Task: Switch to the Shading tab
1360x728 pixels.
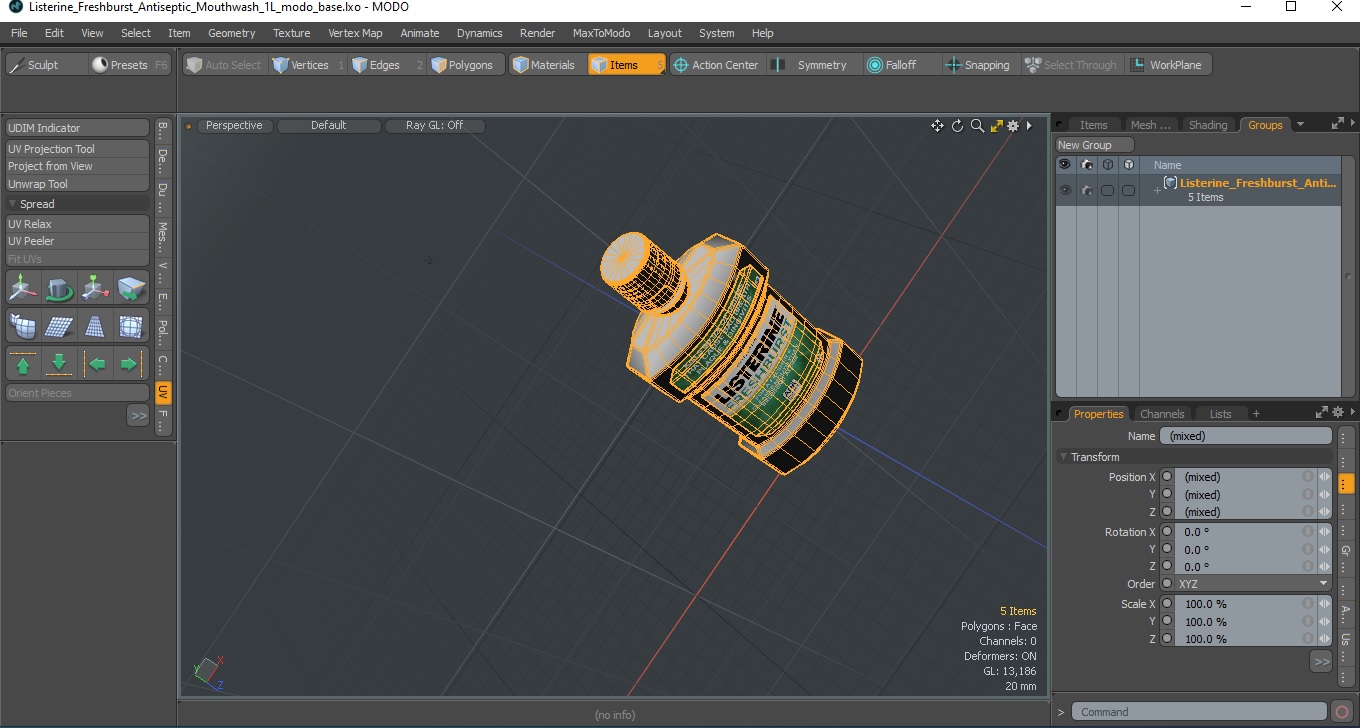Action: (x=1208, y=125)
